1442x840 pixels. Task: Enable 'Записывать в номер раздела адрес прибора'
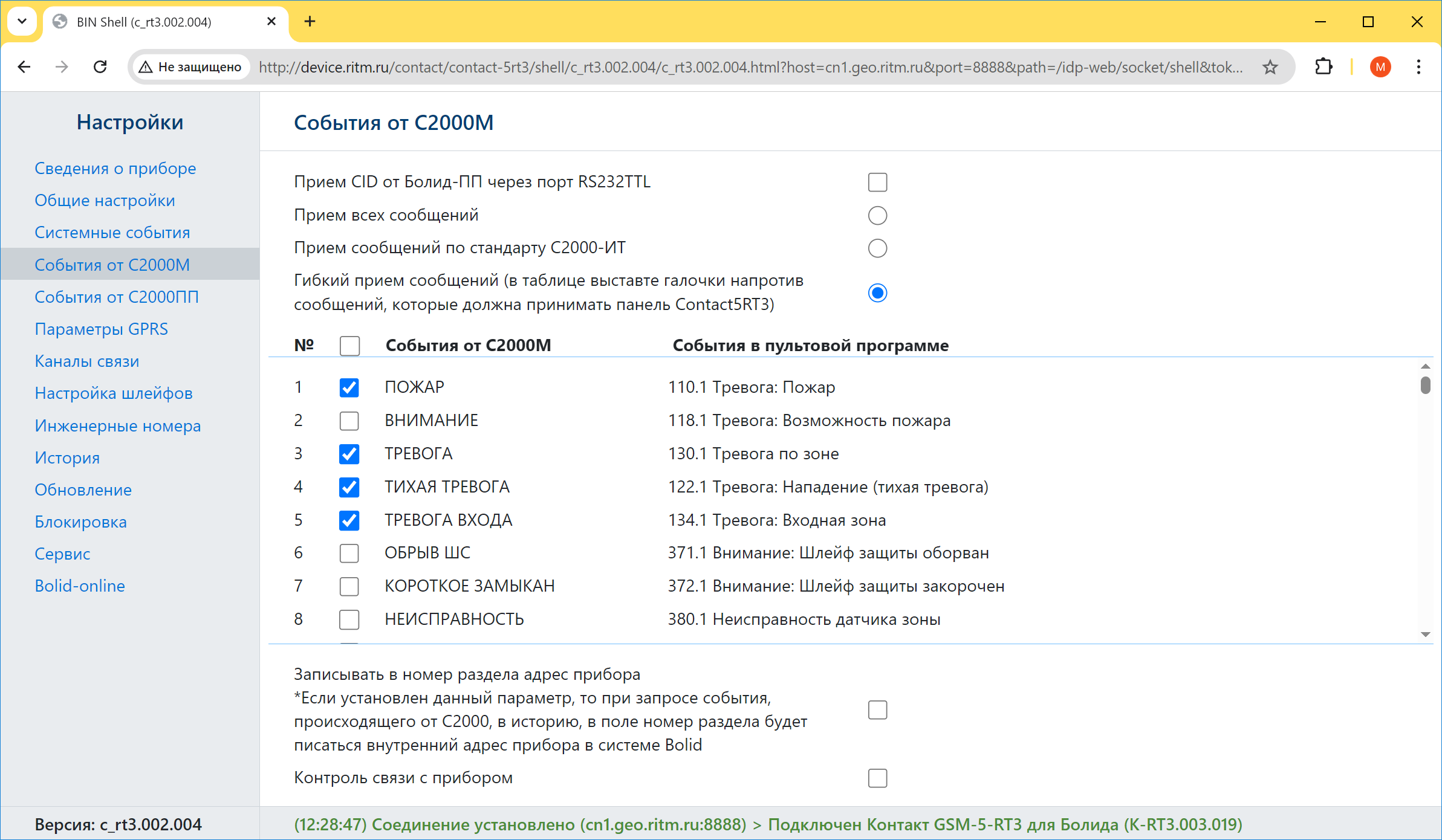(x=877, y=709)
